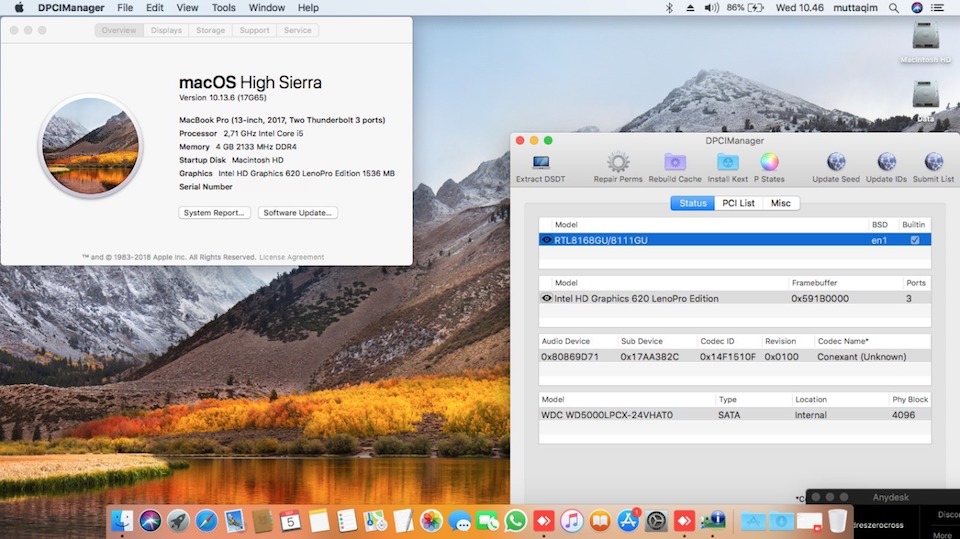Open the P States tool

coord(769,162)
